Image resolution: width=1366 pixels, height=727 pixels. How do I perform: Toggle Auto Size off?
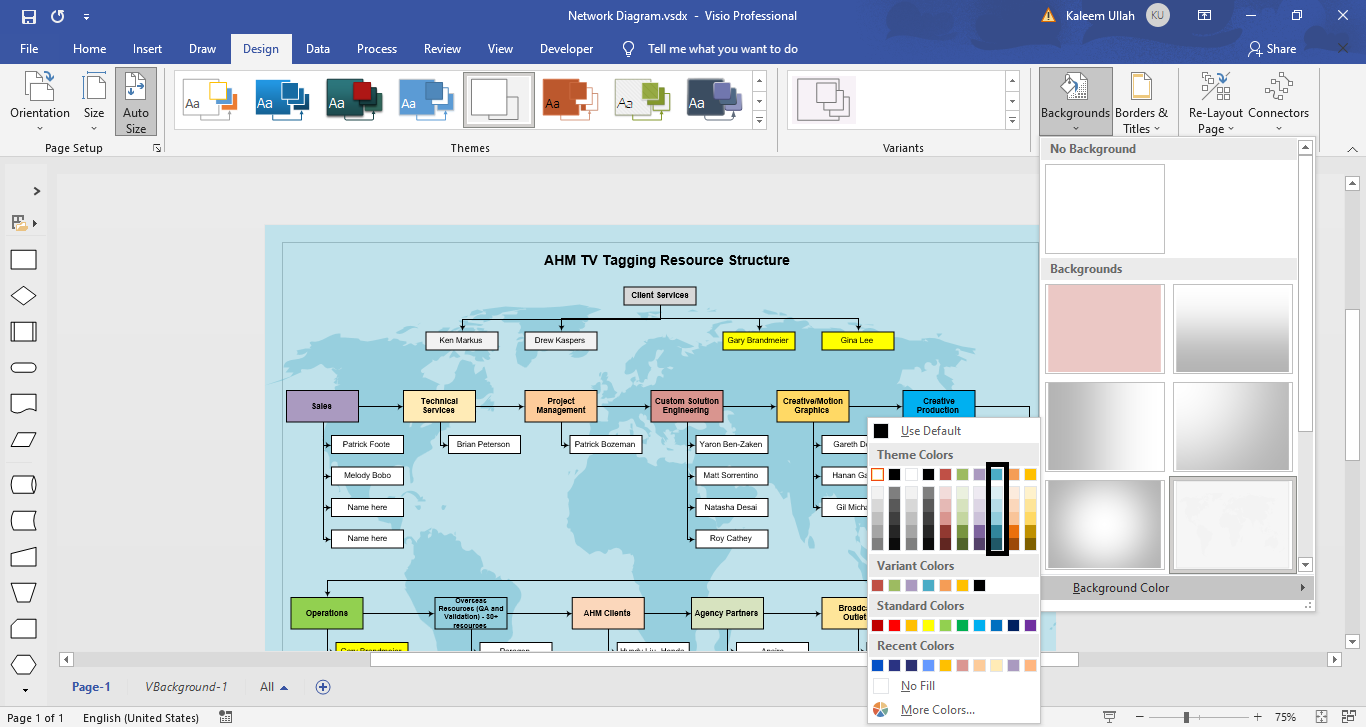tap(135, 100)
